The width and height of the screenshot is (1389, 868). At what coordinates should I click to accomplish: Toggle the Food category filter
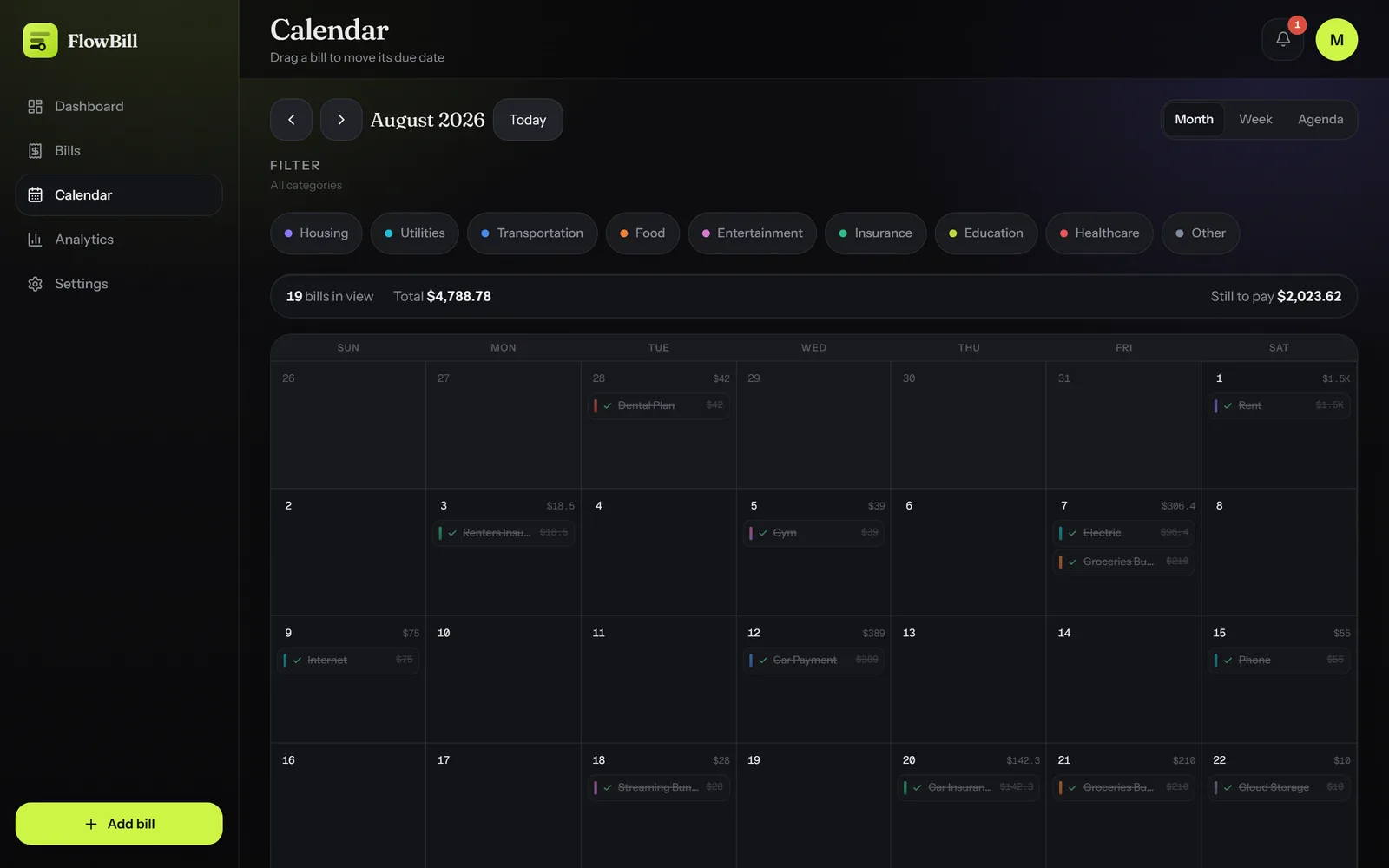(x=642, y=233)
